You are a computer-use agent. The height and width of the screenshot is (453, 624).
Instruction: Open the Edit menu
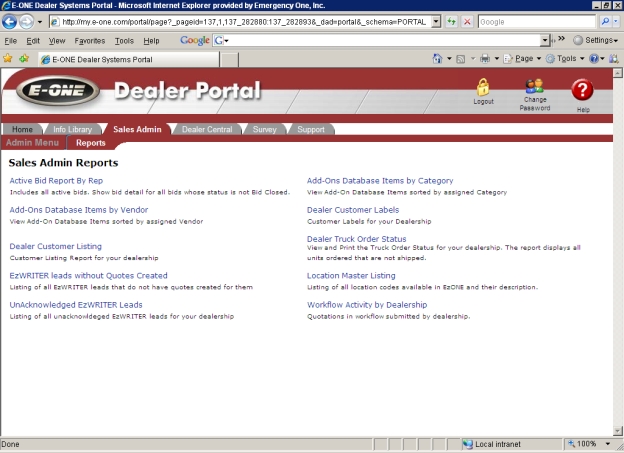[x=33, y=41]
